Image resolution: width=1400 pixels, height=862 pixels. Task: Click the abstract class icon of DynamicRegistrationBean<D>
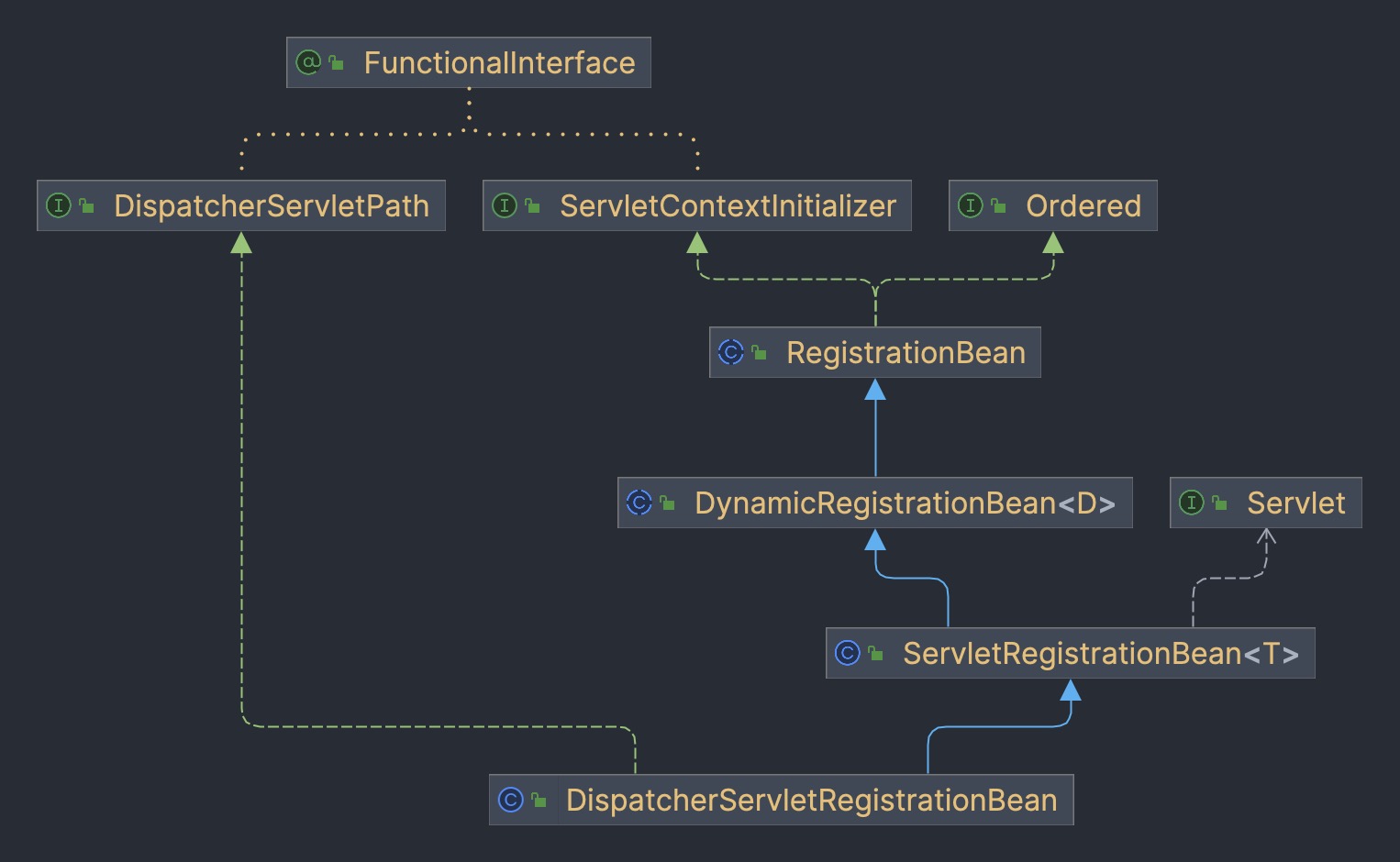pos(639,503)
